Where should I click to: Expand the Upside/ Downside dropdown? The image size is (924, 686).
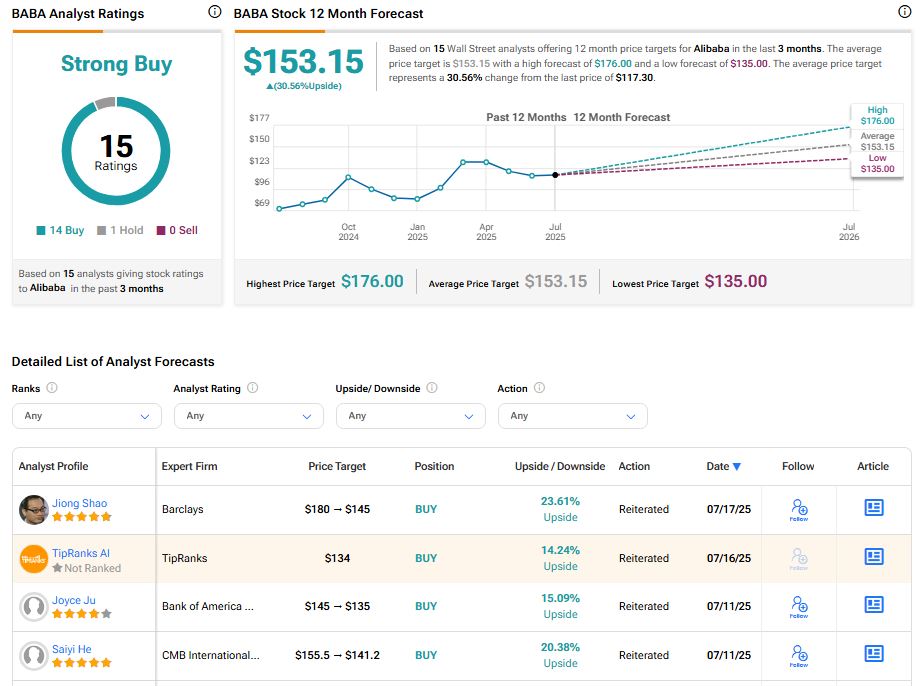[x=410, y=416]
